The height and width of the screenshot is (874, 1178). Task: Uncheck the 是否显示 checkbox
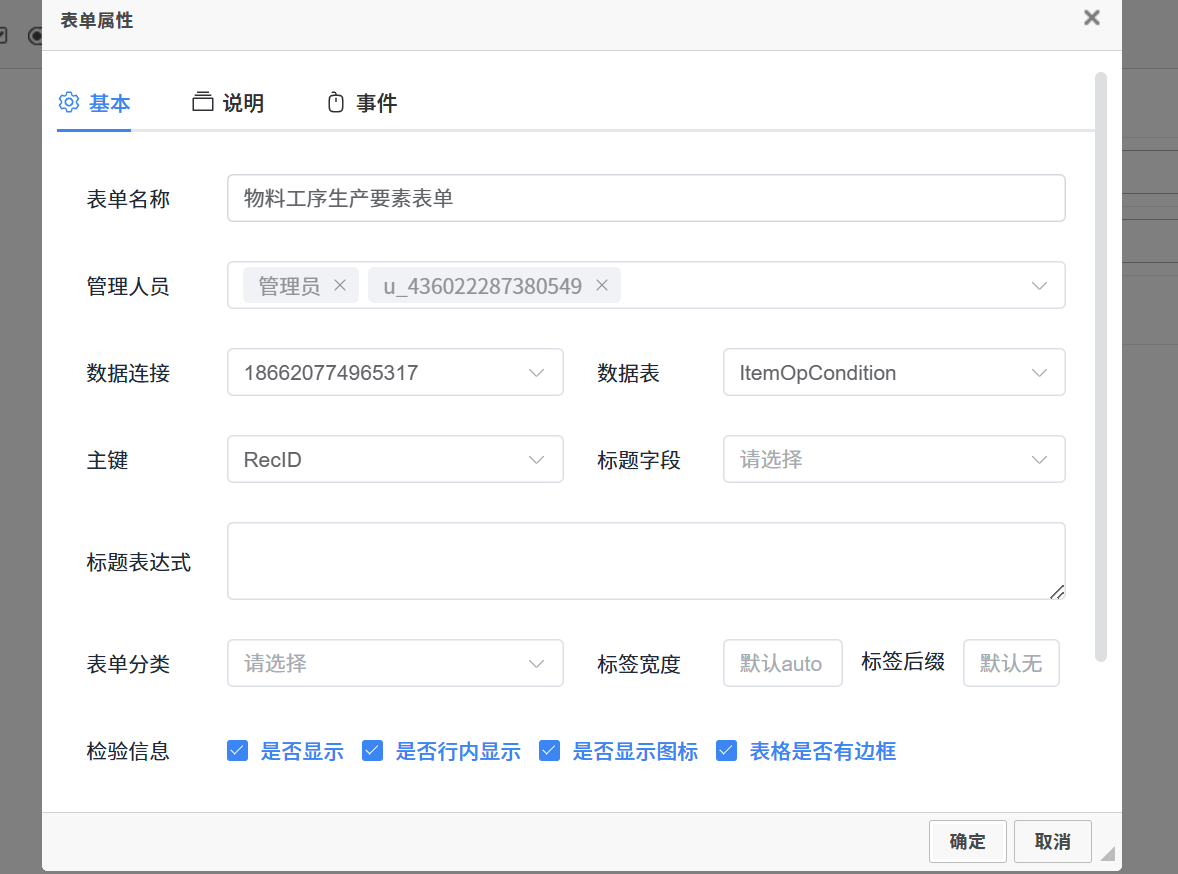click(x=238, y=751)
